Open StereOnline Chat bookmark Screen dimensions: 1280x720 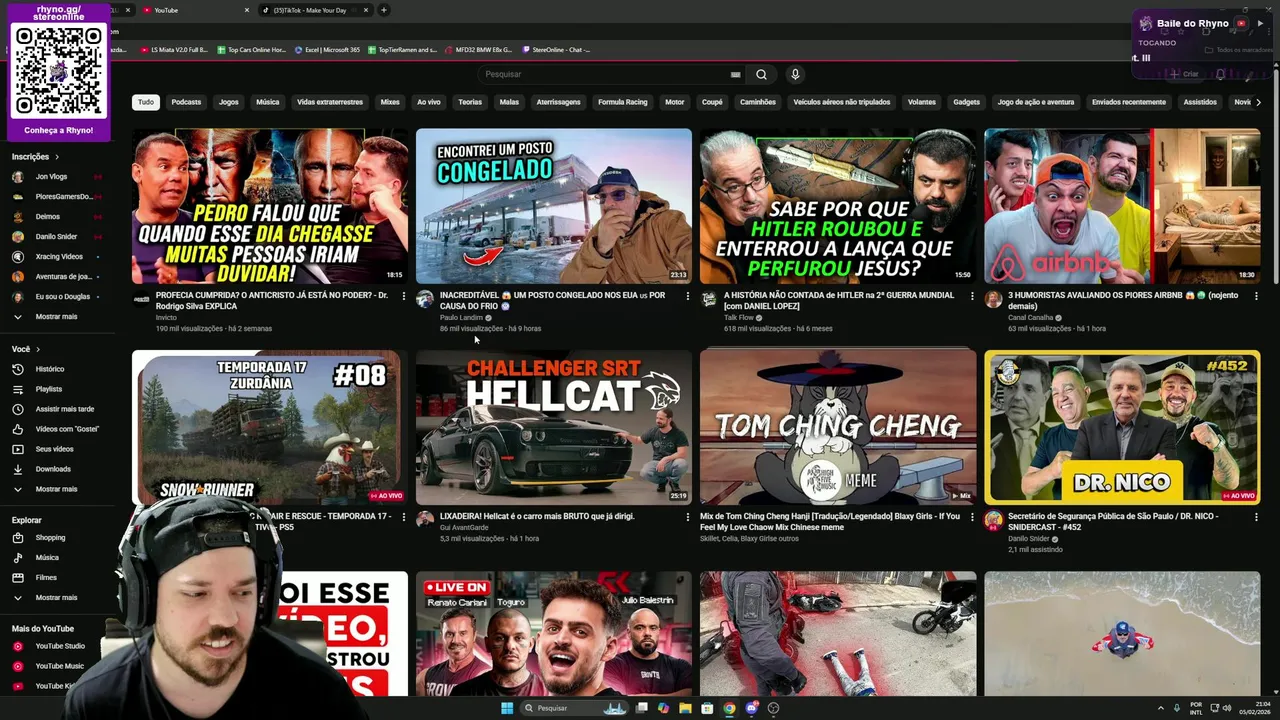[555, 49]
